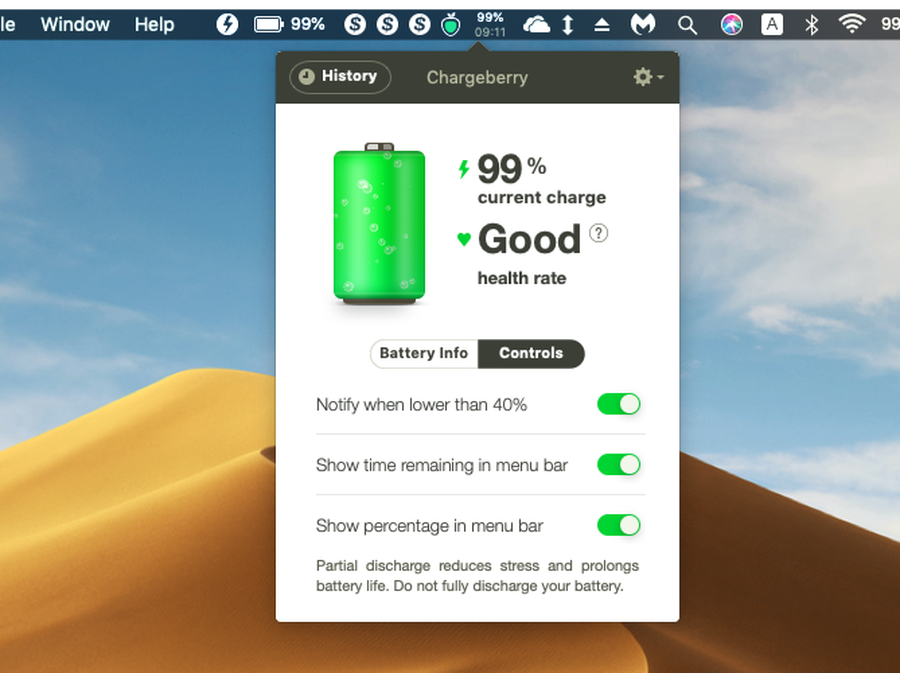Switch to the Battery Info tab
This screenshot has width=900, height=673.
[424, 353]
